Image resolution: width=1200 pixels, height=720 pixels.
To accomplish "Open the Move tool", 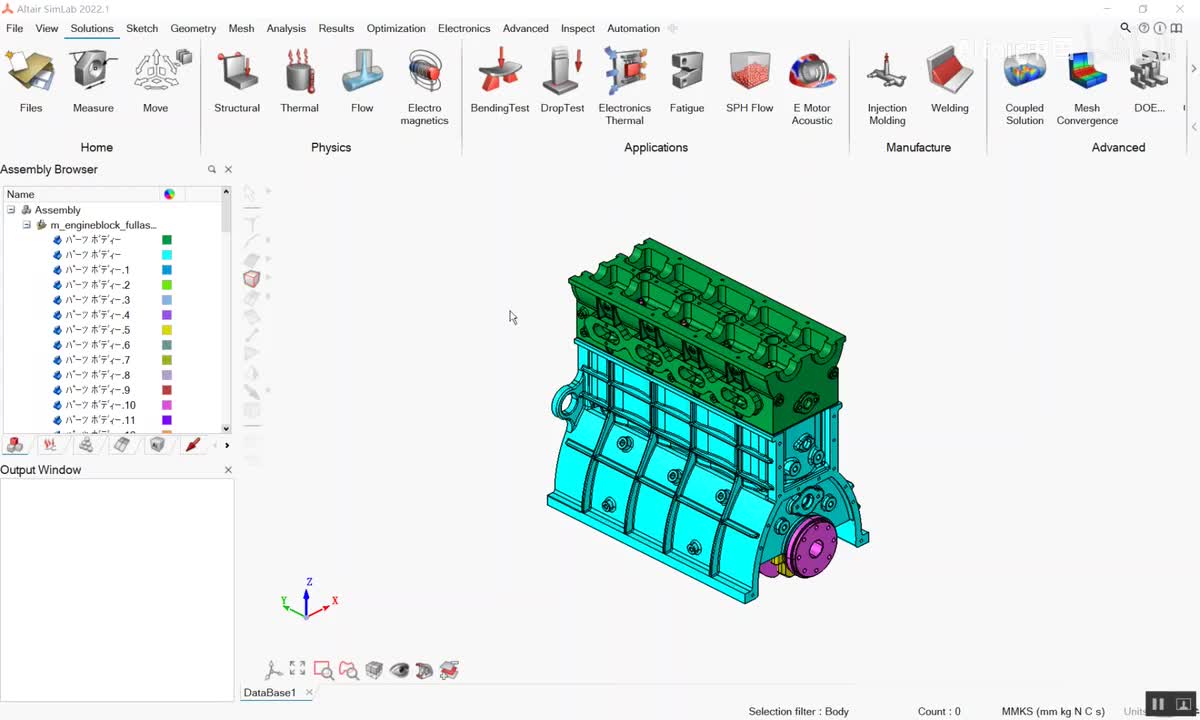I will pos(156,82).
